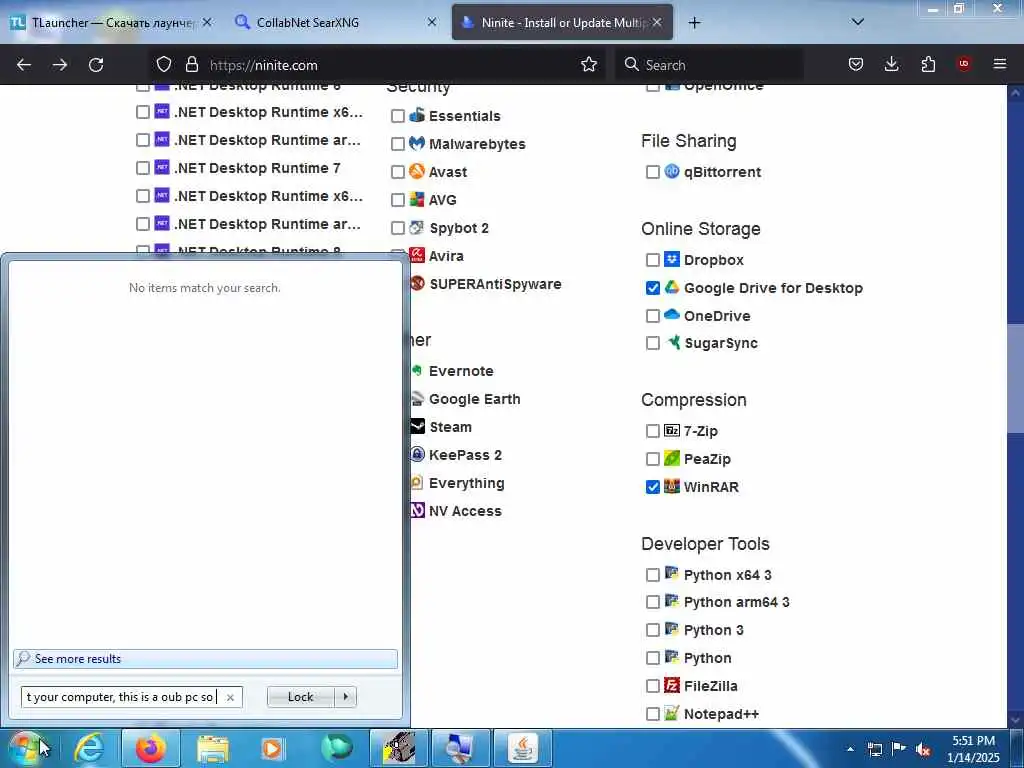1024x768 pixels.
Task: Open the Java taskbar icon
Action: click(523, 748)
